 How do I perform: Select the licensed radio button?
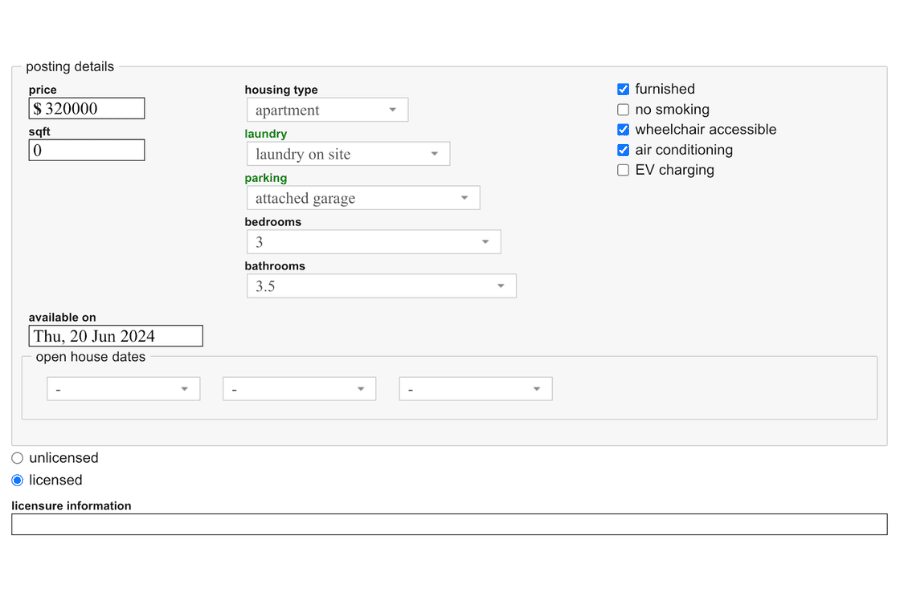click(x=17, y=480)
